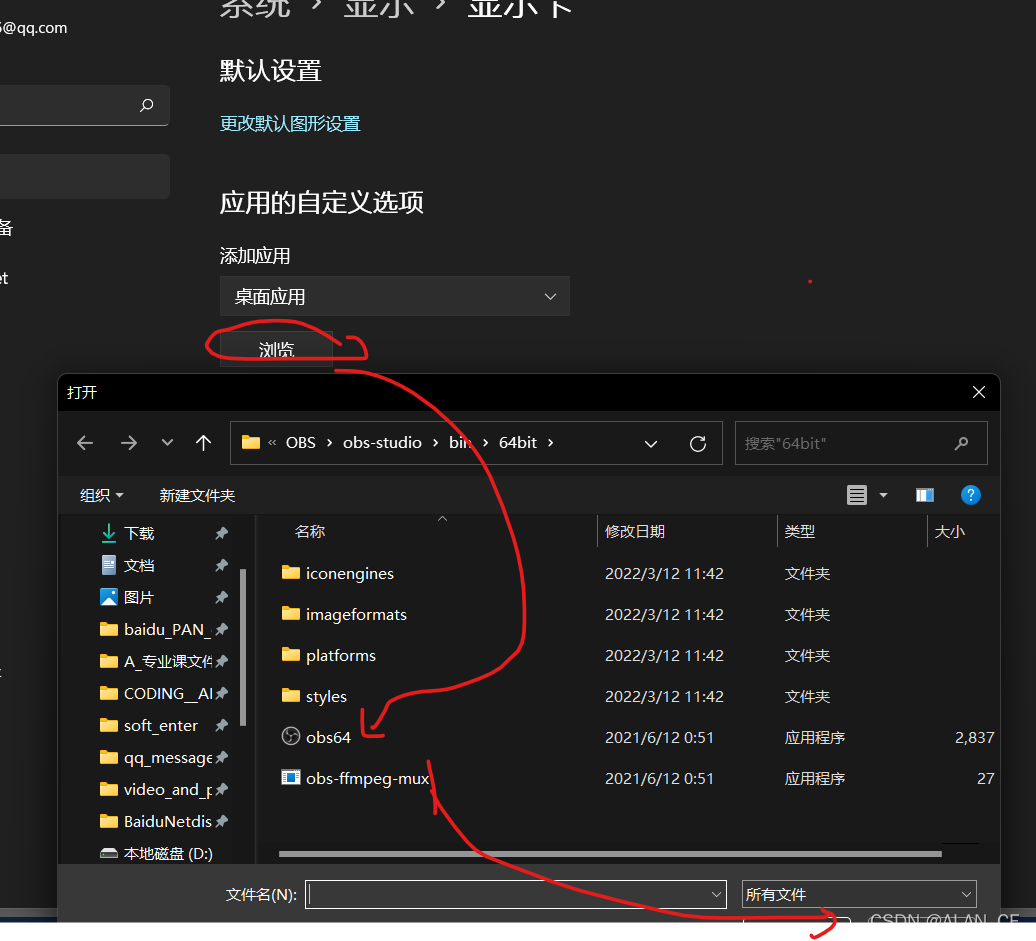Click the refresh icon beside the address bar
The image size is (1036, 941).
click(x=698, y=442)
